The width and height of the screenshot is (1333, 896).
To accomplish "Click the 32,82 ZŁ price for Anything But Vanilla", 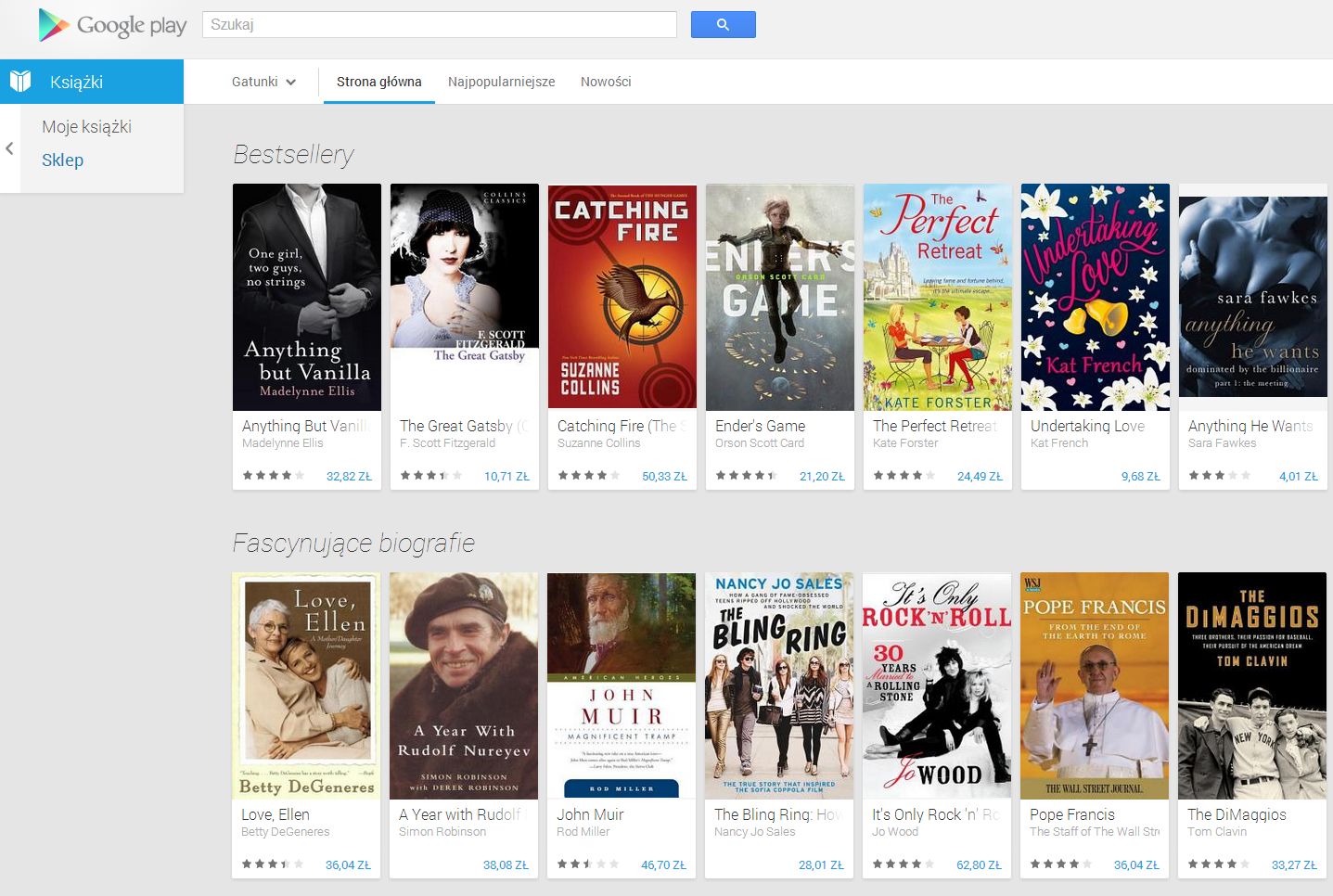I will click(349, 476).
